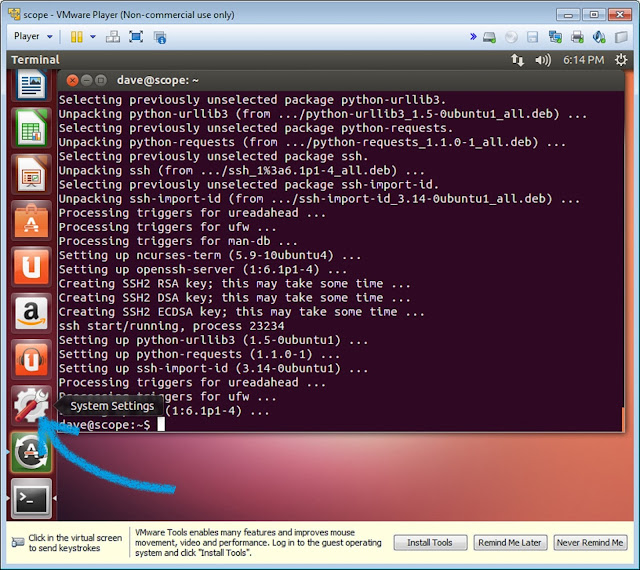Click 'Processing triggers for man-db' line
Image resolution: width=640 pixels, height=570 pixels.
coord(178,241)
